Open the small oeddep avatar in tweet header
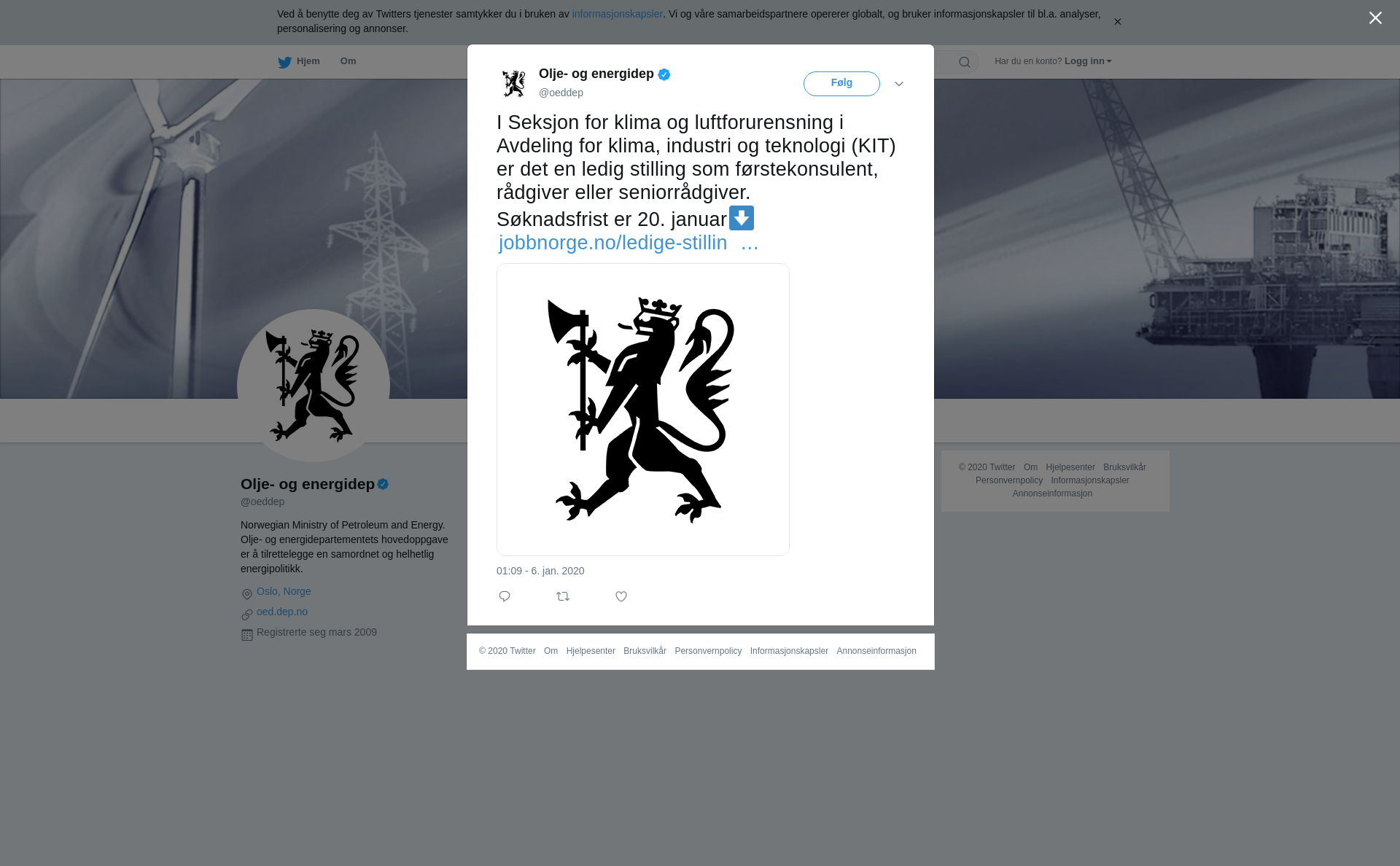The height and width of the screenshot is (866, 1400). [514, 83]
